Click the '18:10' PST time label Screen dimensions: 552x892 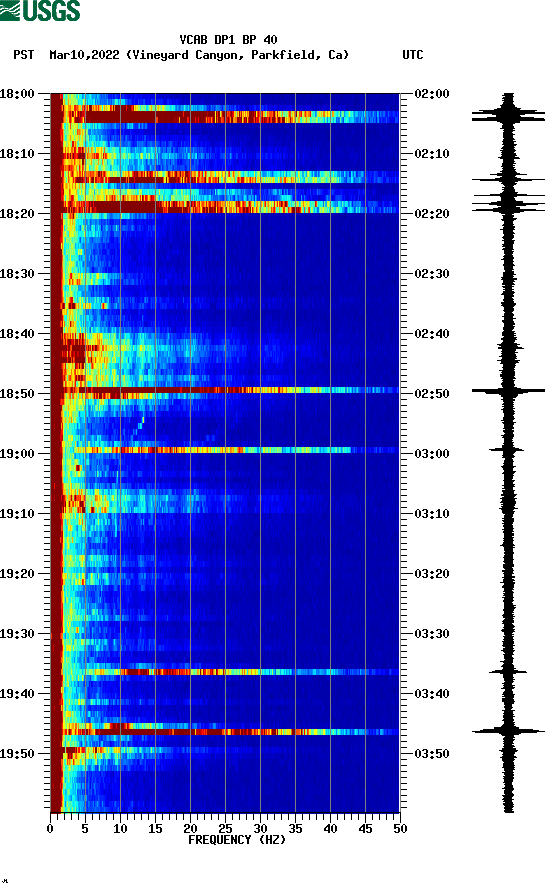17,154
